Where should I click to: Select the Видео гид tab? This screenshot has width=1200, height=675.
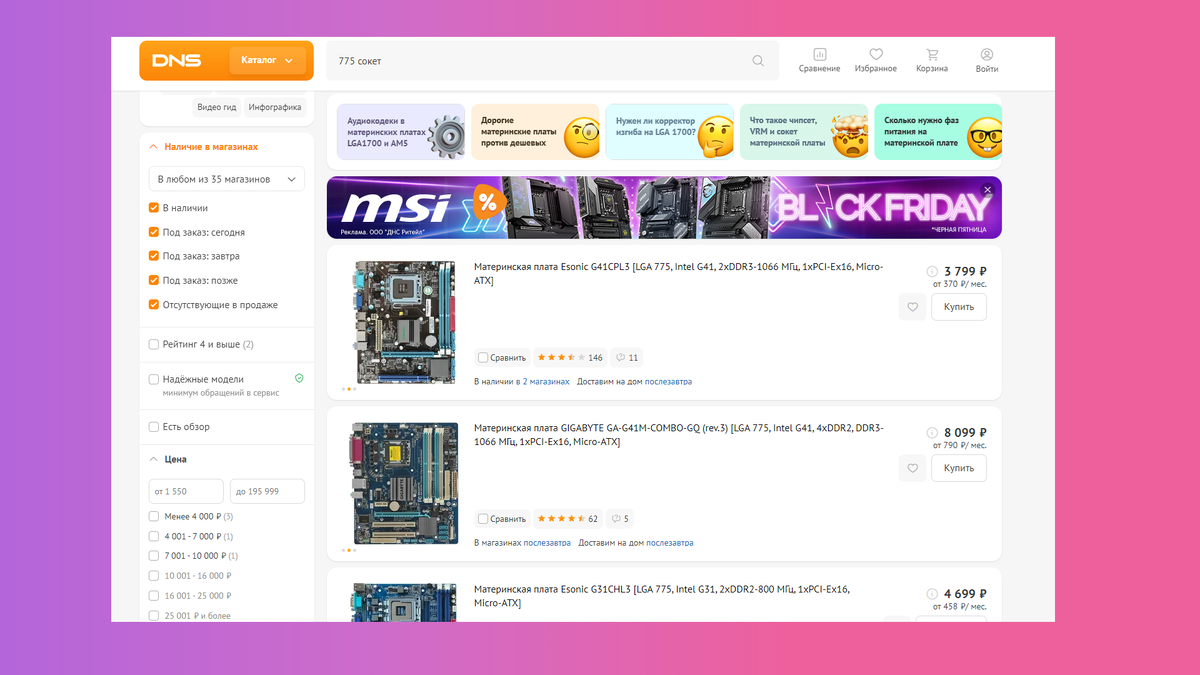point(216,107)
